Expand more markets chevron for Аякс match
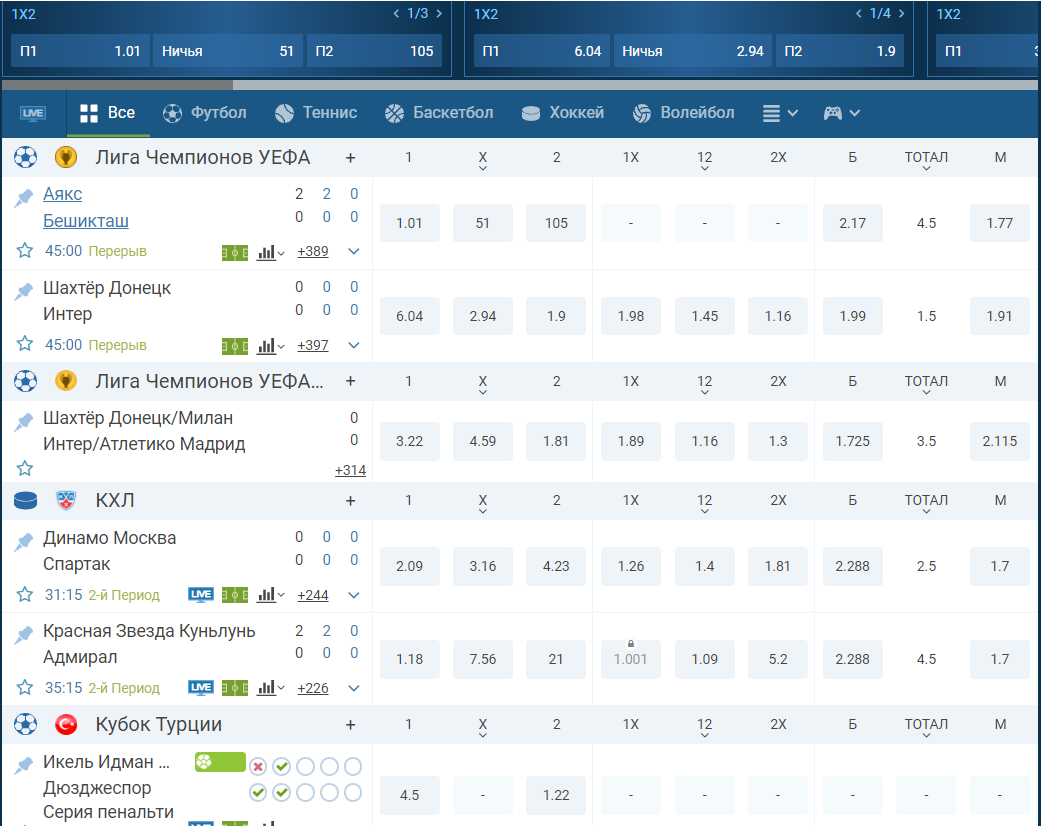This screenshot has height=826, width=1041. click(354, 252)
